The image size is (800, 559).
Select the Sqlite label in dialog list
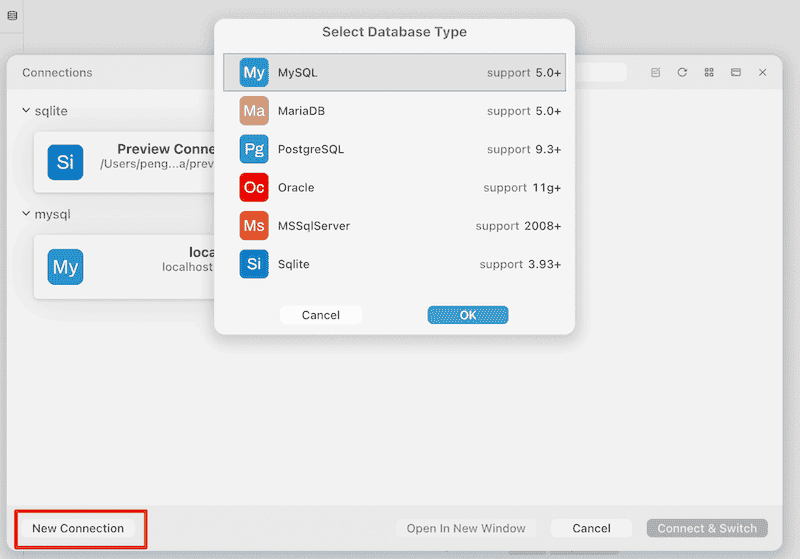pyautogui.click(x=293, y=264)
